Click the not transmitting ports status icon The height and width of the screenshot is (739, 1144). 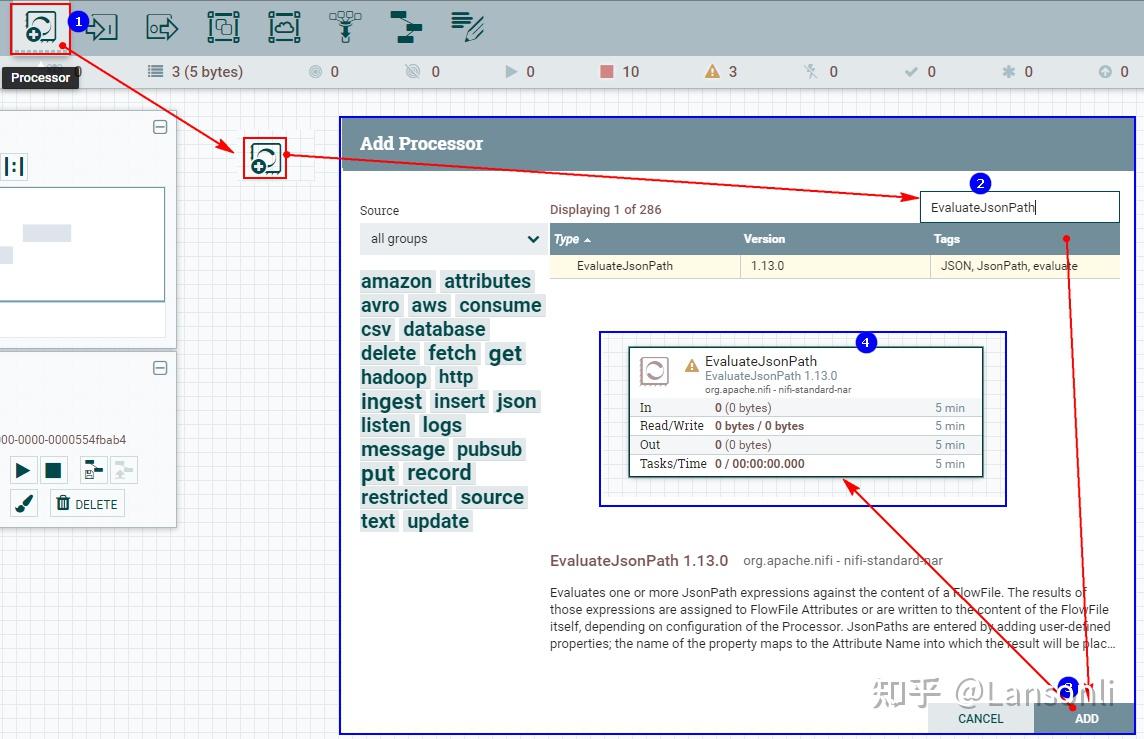coord(413,71)
